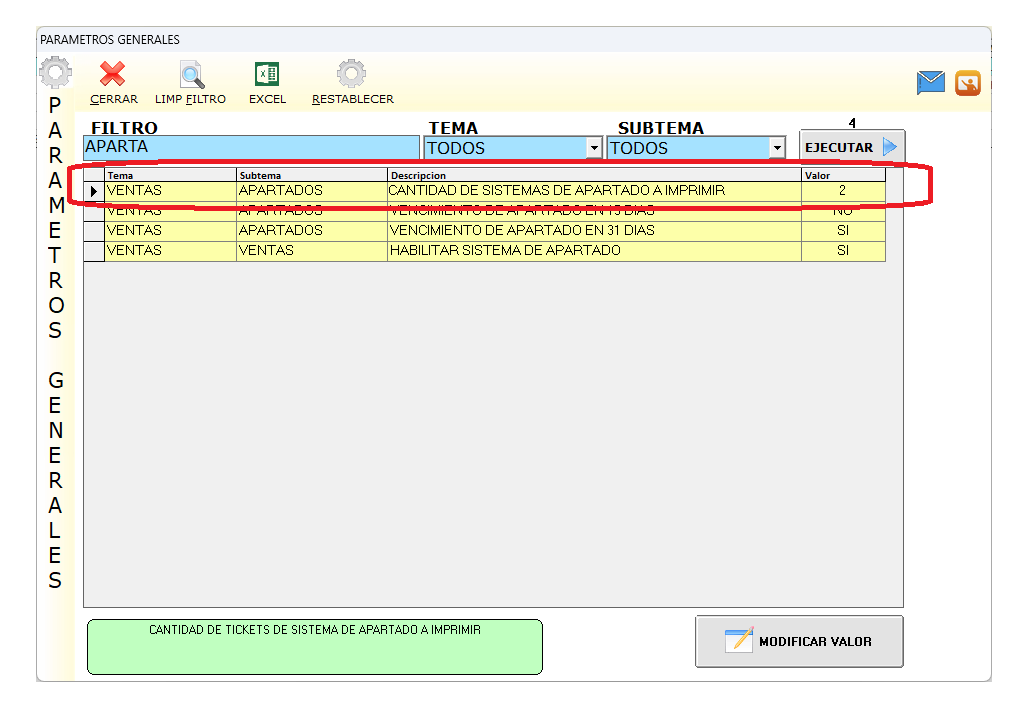The height and width of the screenshot is (706, 1018).
Task: Click the Valor cell showing 2
Action: 842,190
